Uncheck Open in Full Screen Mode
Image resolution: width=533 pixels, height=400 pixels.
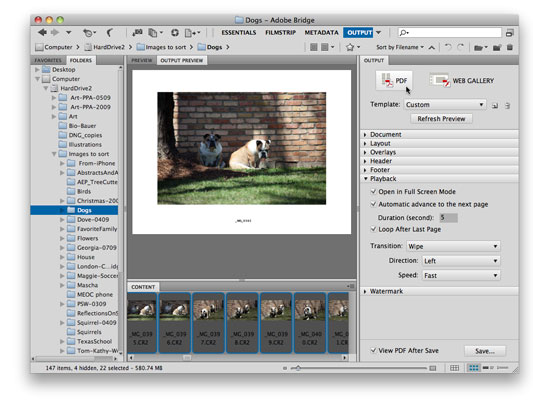coord(373,192)
